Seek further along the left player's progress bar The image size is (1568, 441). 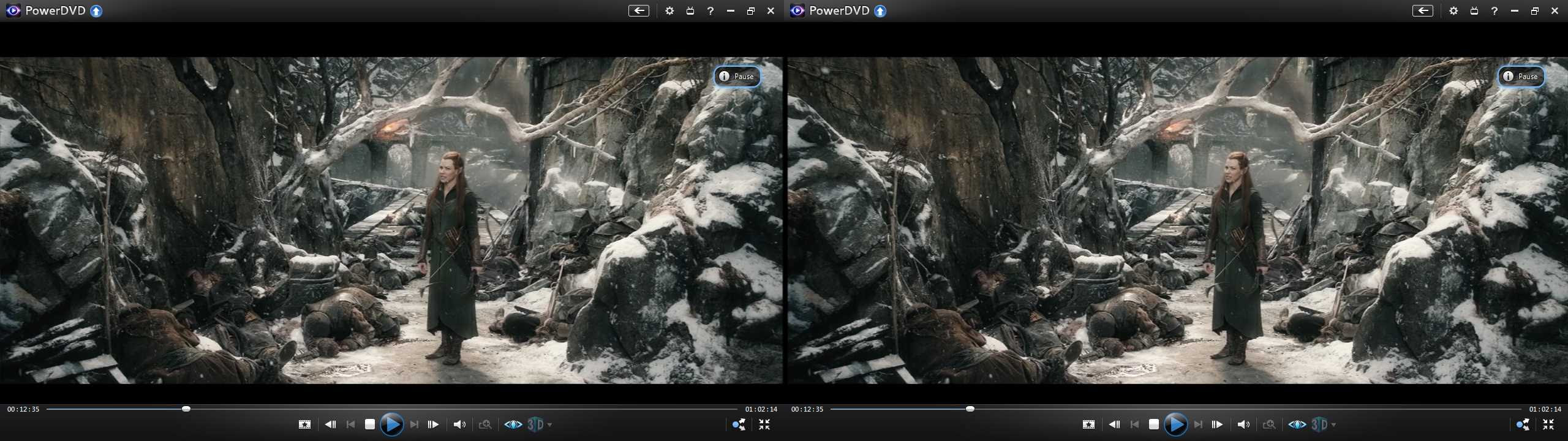[392, 409]
